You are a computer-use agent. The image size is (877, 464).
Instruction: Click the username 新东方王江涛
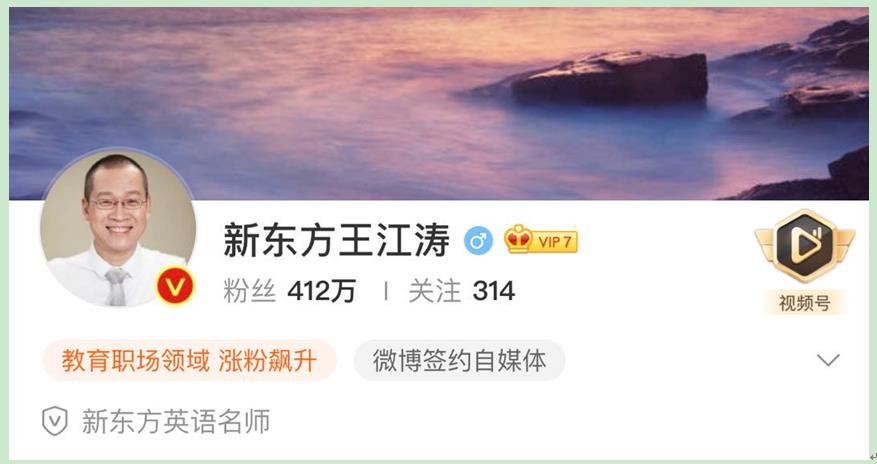click(336, 240)
